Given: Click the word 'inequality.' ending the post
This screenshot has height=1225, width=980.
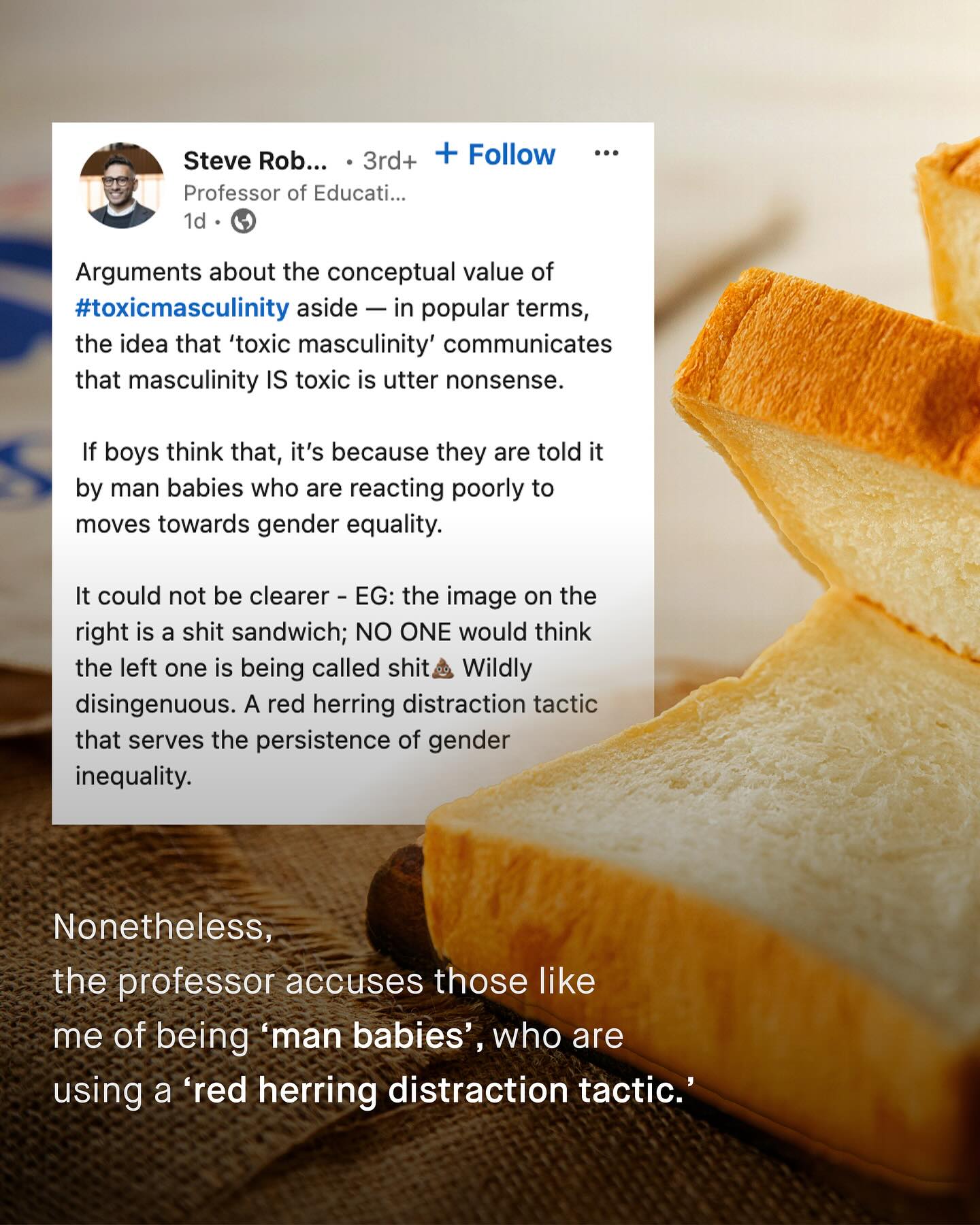Looking at the screenshot, I should click(x=133, y=776).
